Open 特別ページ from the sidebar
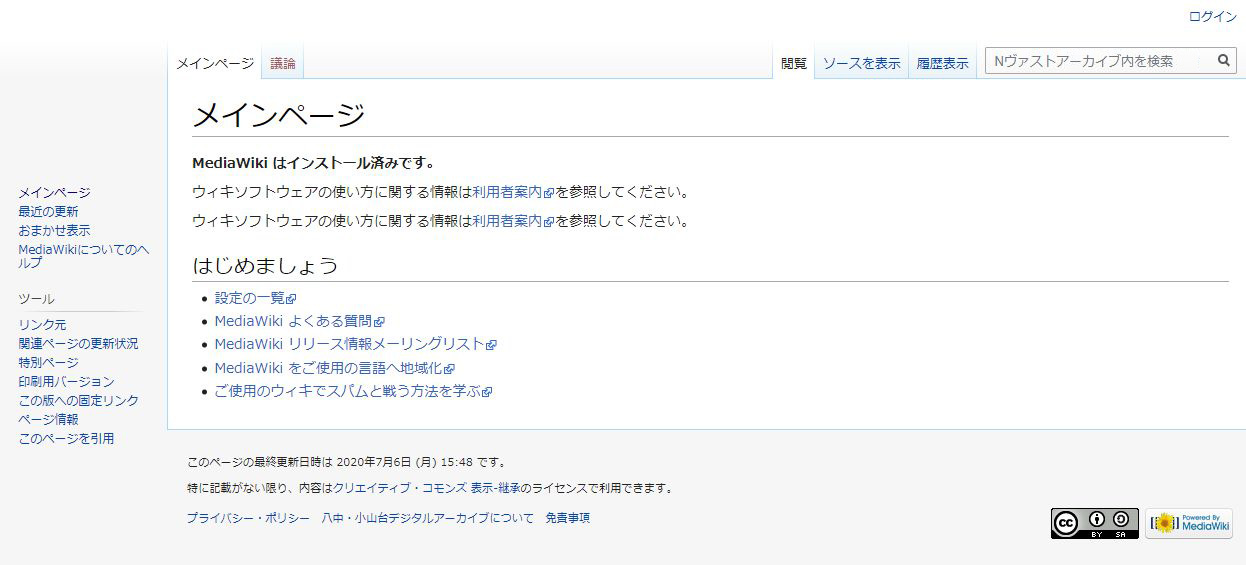Viewport: 1246px width, 565px height. click(x=48, y=362)
